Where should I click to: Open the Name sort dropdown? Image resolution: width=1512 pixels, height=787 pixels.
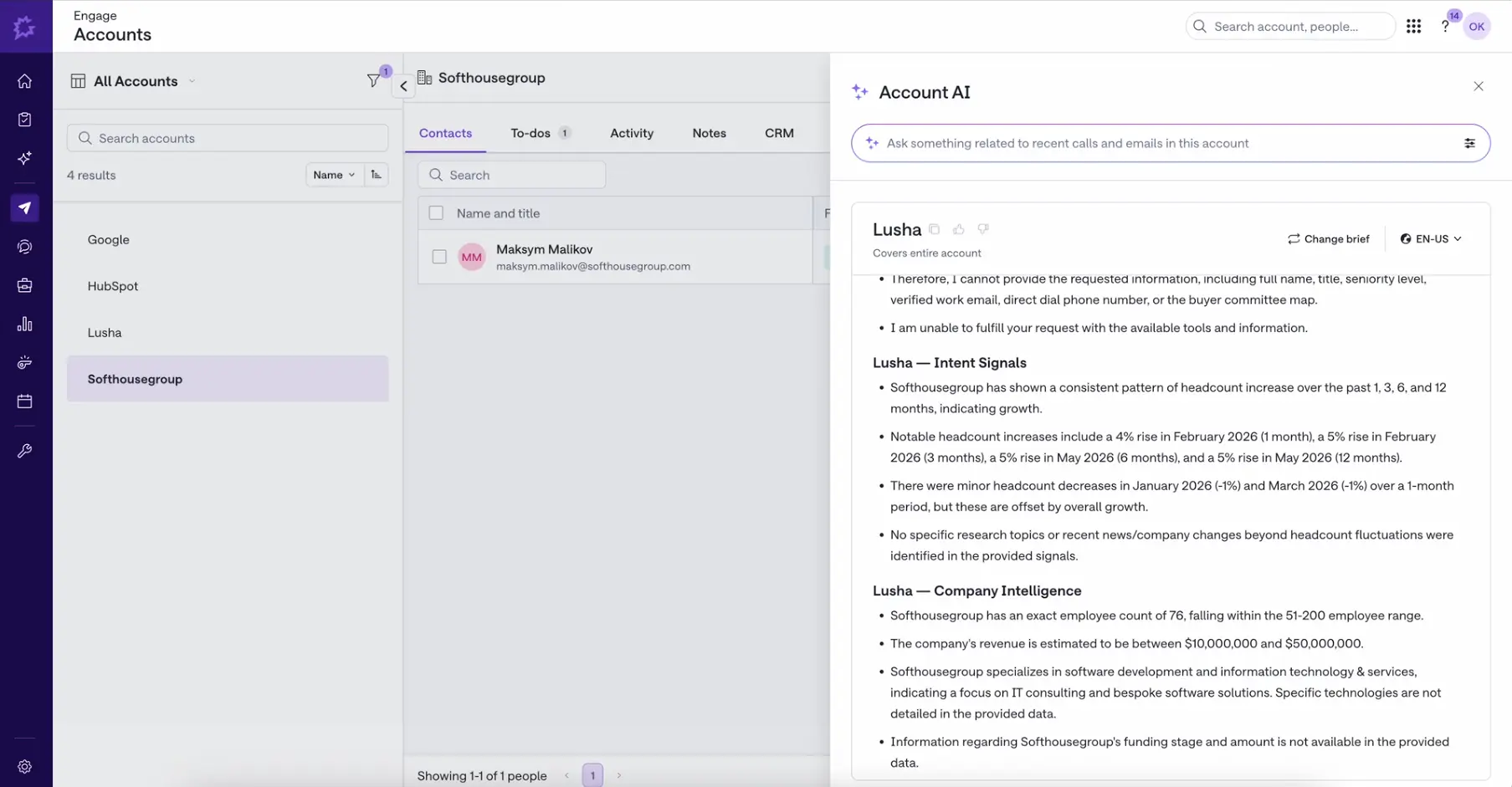334,175
